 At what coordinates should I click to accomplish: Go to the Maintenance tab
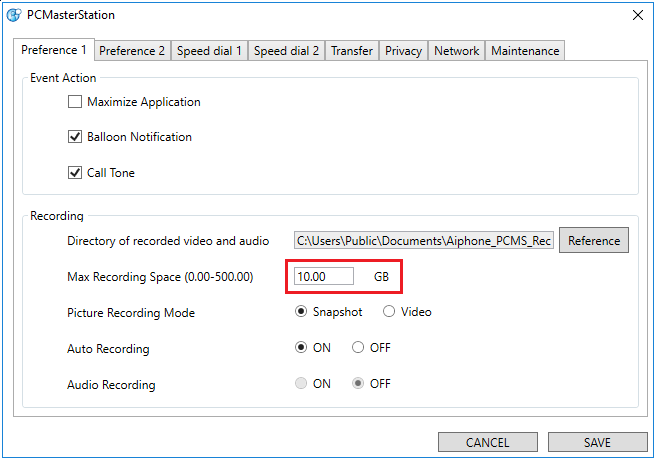(x=525, y=51)
